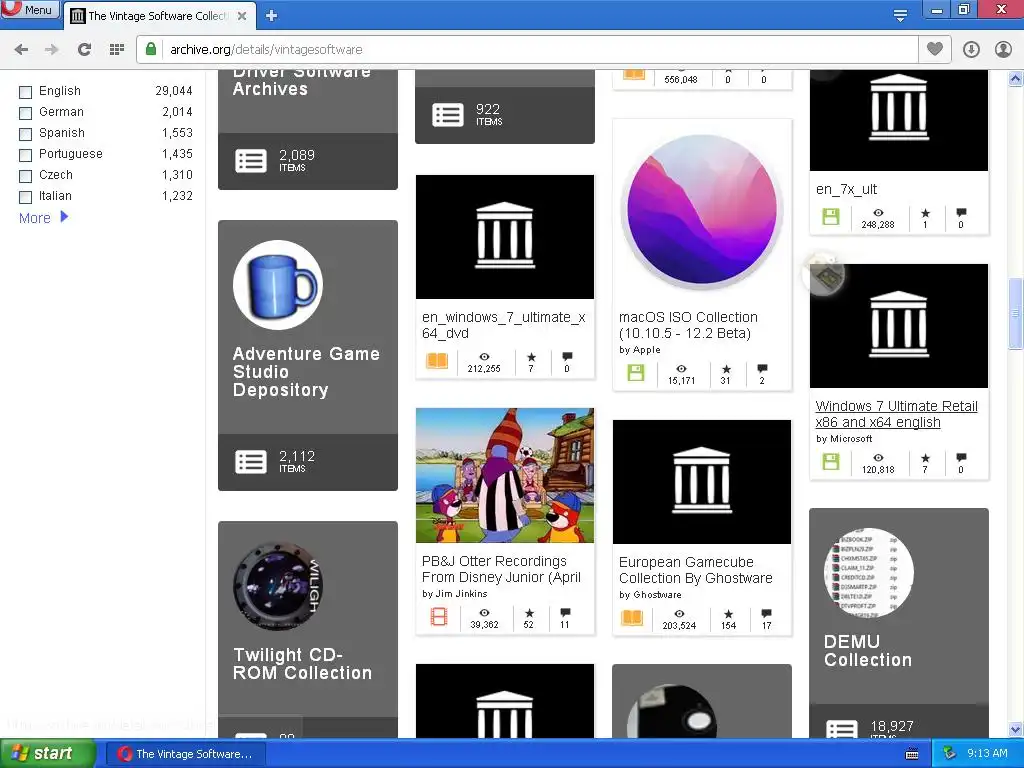This screenshot has width=1024, height=768.
Task: Open the downloads button
Action: [971, 49]
